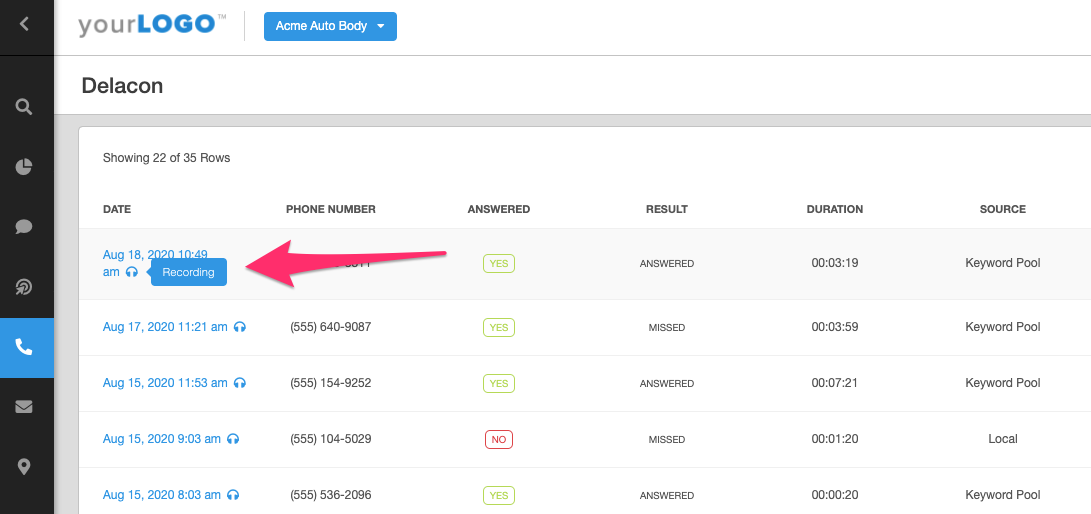
Task: Click the yourLOGO brand logo
Action: 152,25
